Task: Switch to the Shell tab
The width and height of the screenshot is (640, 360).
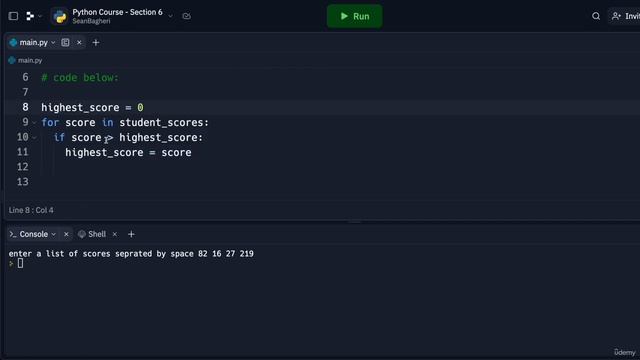Action: point(92,234)
